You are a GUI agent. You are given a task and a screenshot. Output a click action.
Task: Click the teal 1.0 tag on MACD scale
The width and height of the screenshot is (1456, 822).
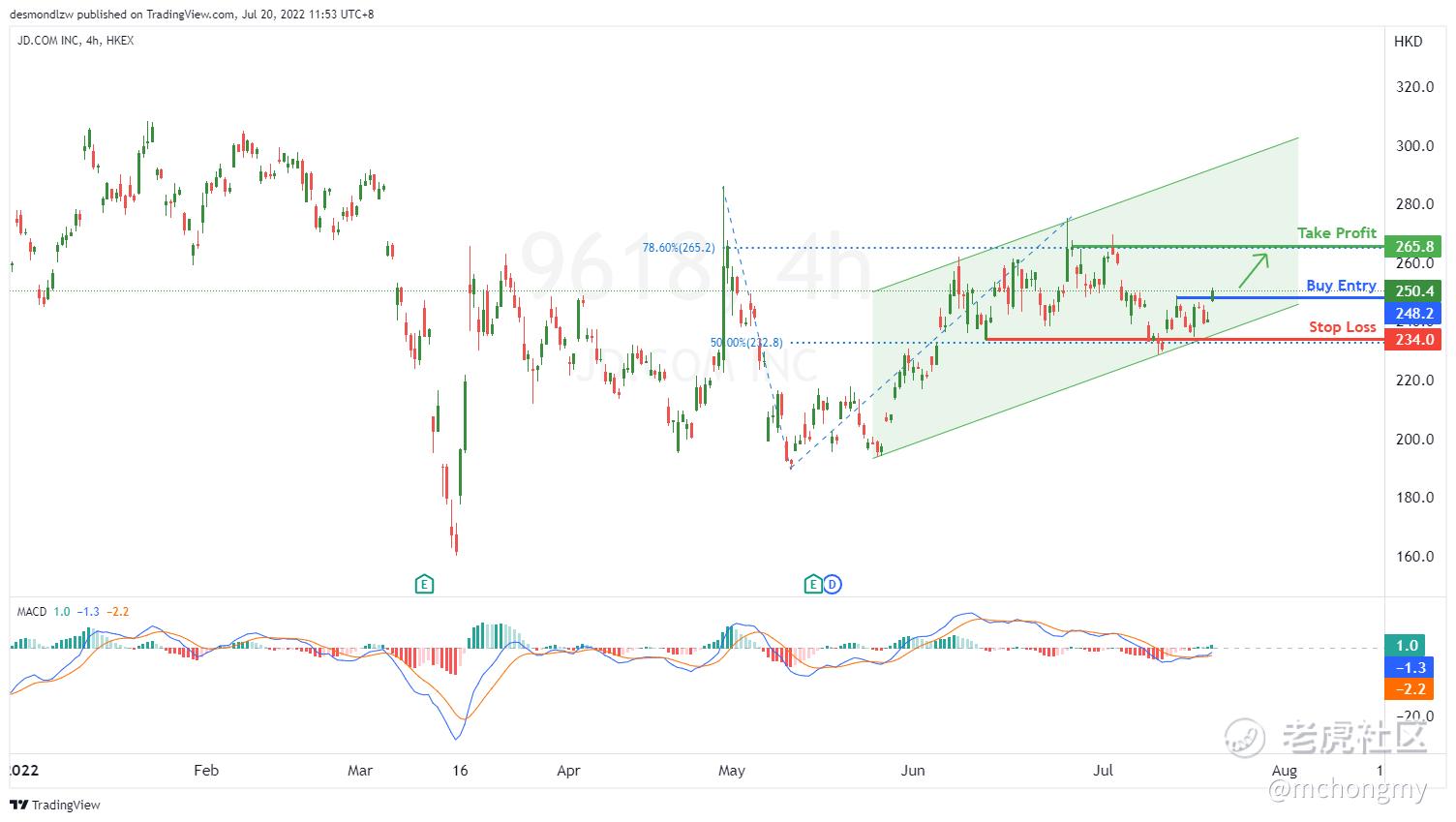[x=1407, y=646]
